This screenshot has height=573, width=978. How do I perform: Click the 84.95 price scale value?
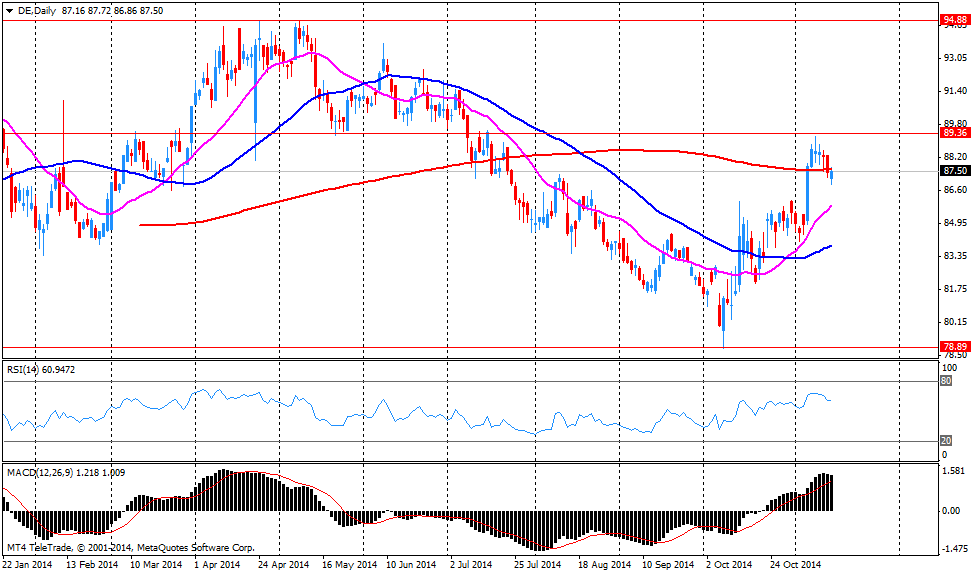pos(956,223)
